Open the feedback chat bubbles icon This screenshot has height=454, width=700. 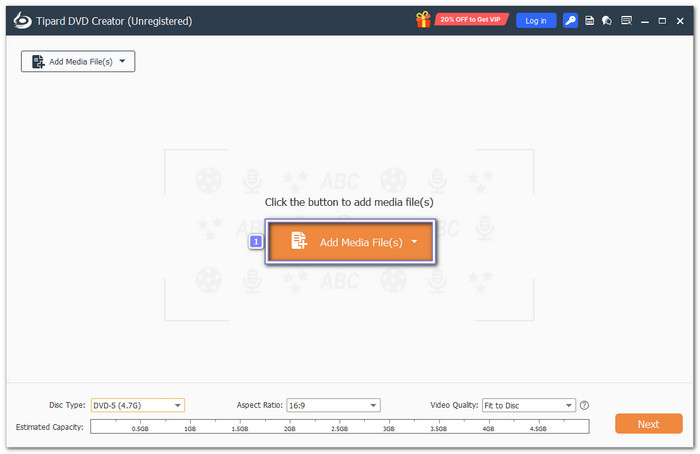tap(606, 21)
